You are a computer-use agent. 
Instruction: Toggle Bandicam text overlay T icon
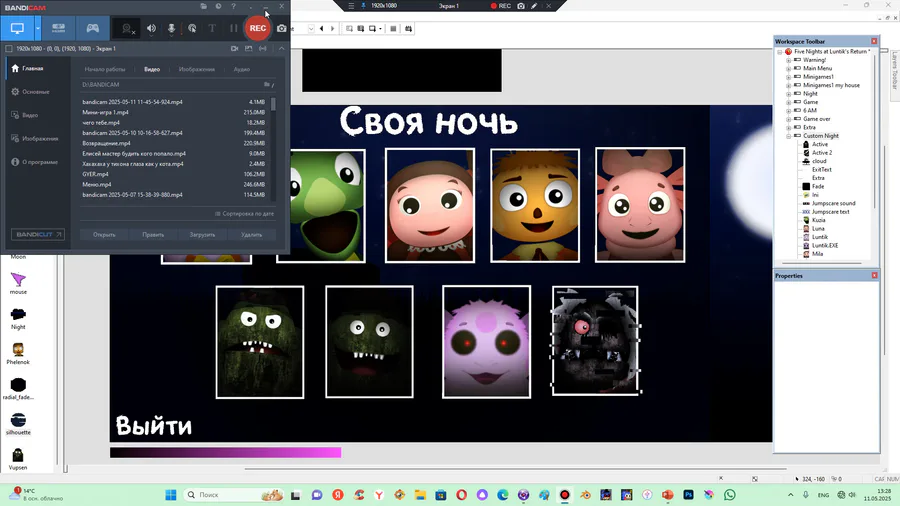coord(212,28)
